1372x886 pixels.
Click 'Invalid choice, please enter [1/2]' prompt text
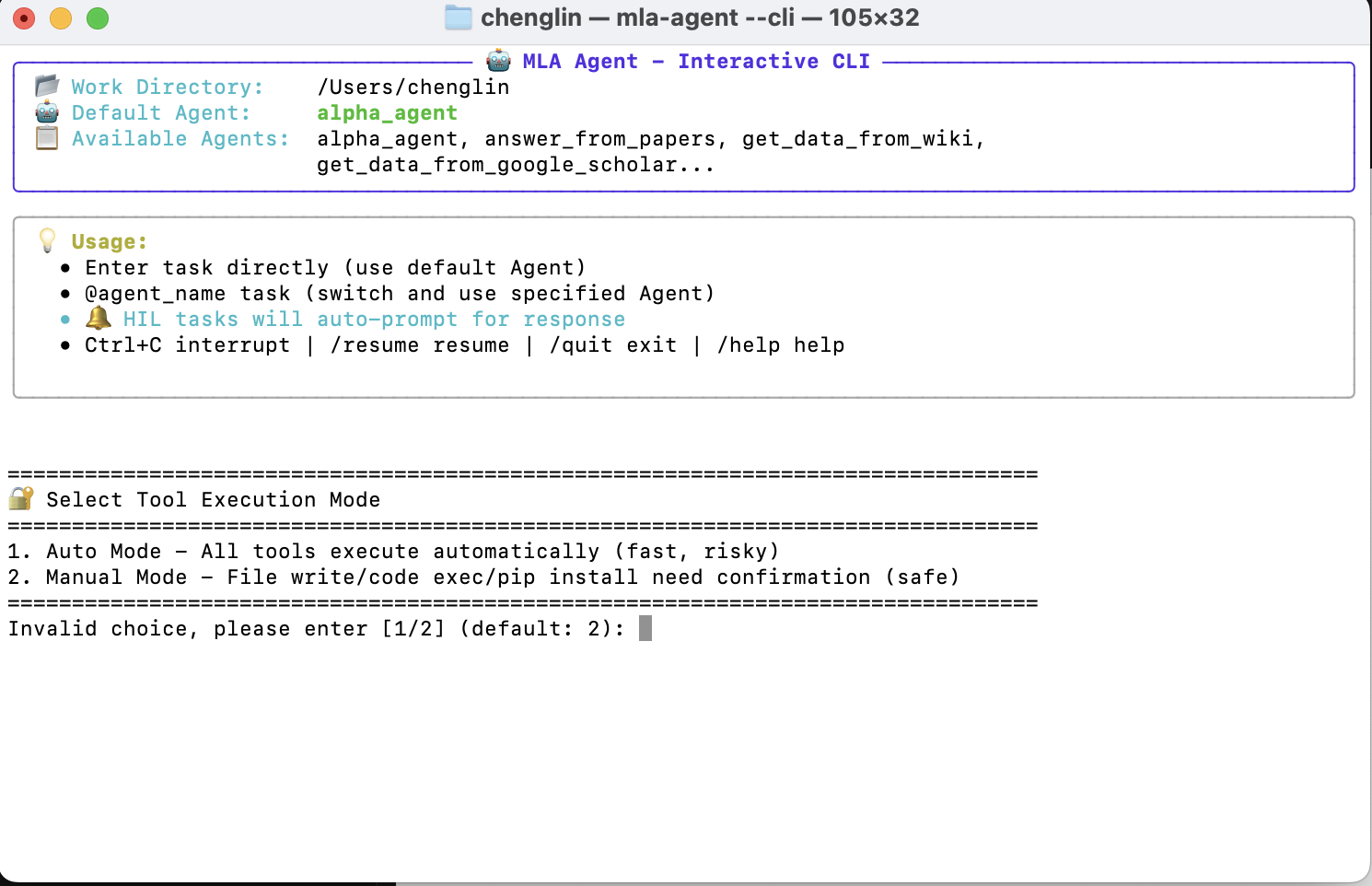pyautogui.click(x=227, y=628)
